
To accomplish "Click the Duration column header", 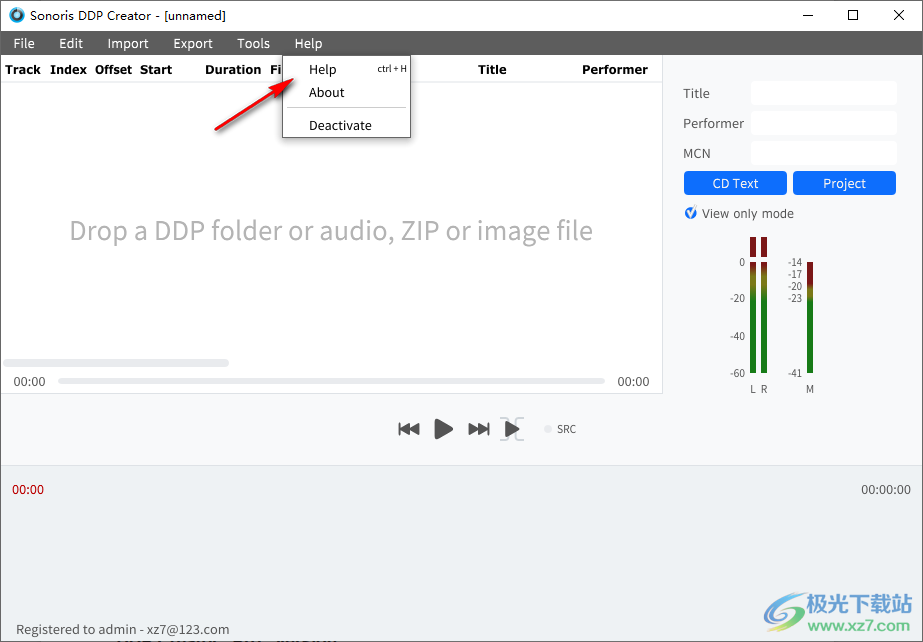I will point(232,69).
